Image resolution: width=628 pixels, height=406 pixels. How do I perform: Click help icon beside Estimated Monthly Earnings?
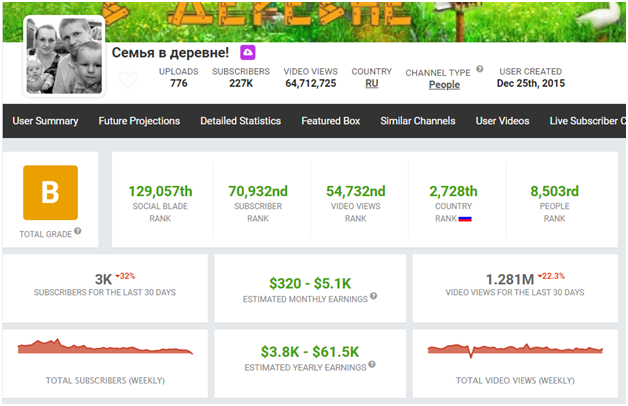[373, 295]
